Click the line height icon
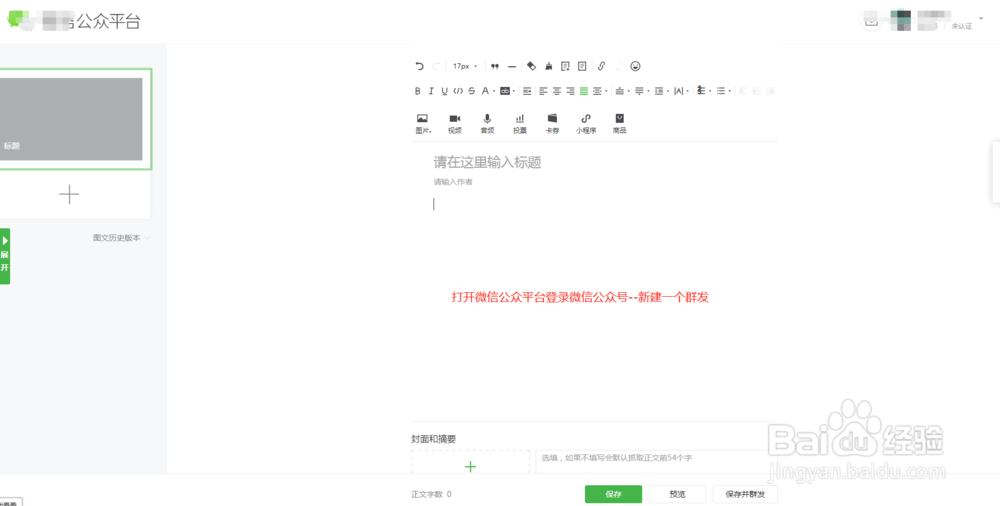Screen dimensions: 1000x506 coord(659,91)
